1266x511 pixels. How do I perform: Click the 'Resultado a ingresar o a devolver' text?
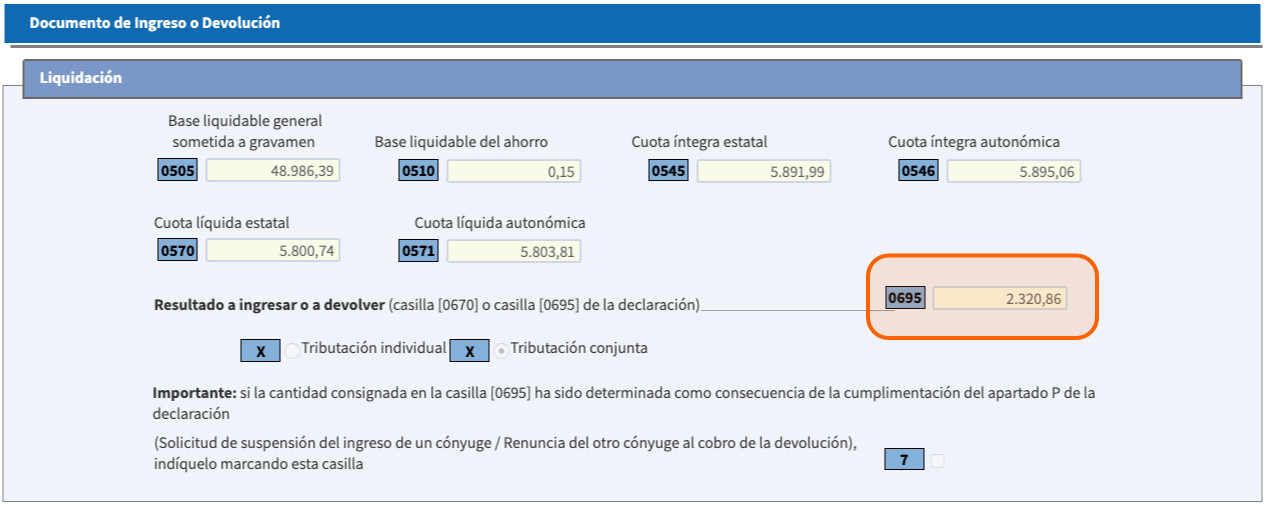click(269, 304)
